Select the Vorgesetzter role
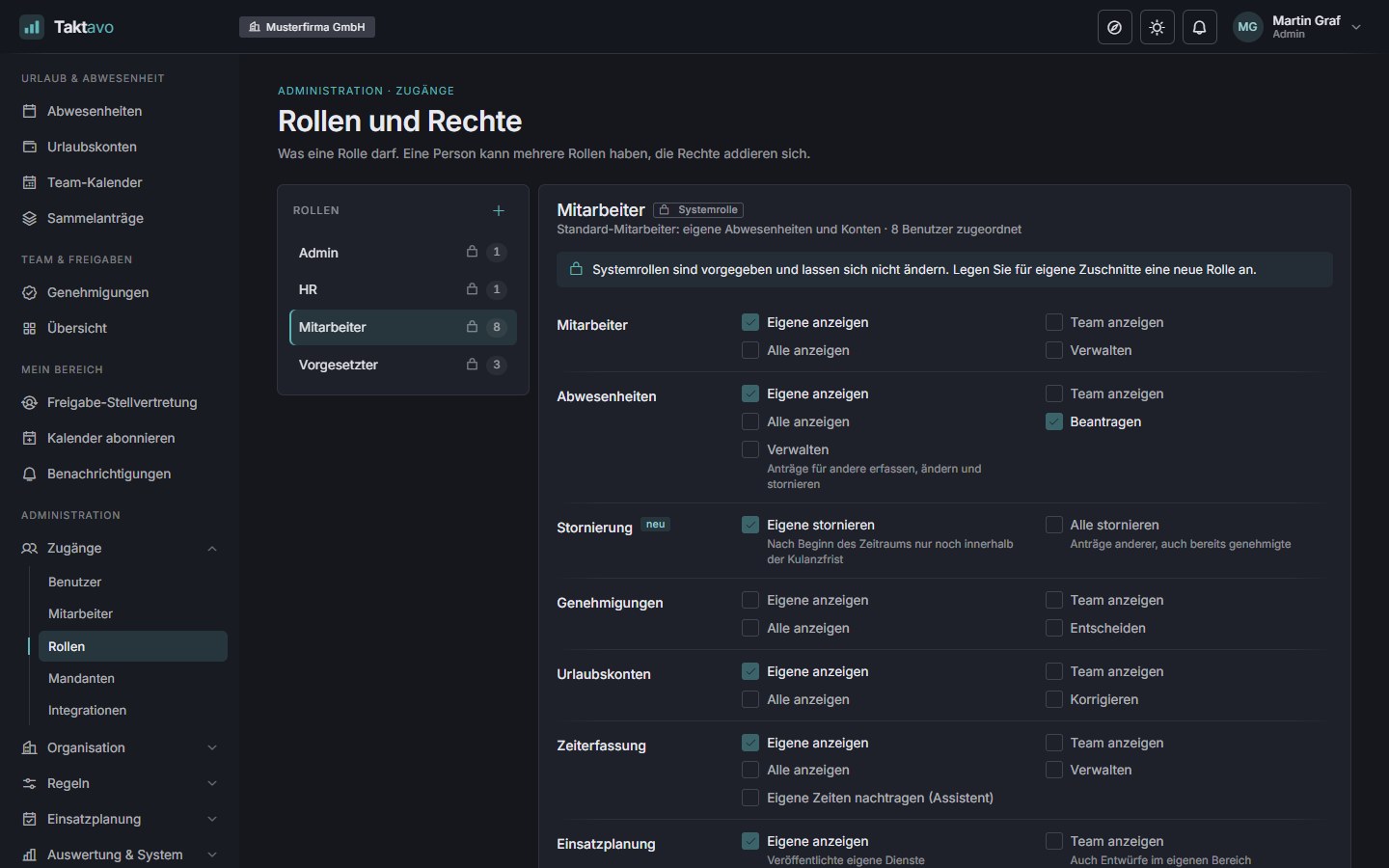Viewport: 1389px width, 868px height. click(403, 365)
